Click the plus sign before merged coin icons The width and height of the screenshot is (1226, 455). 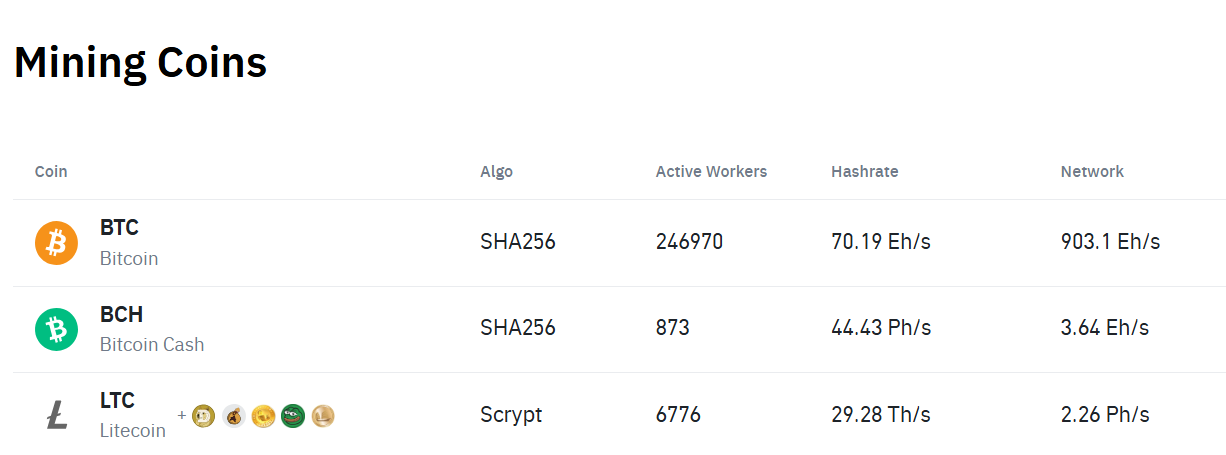point(182,415)
